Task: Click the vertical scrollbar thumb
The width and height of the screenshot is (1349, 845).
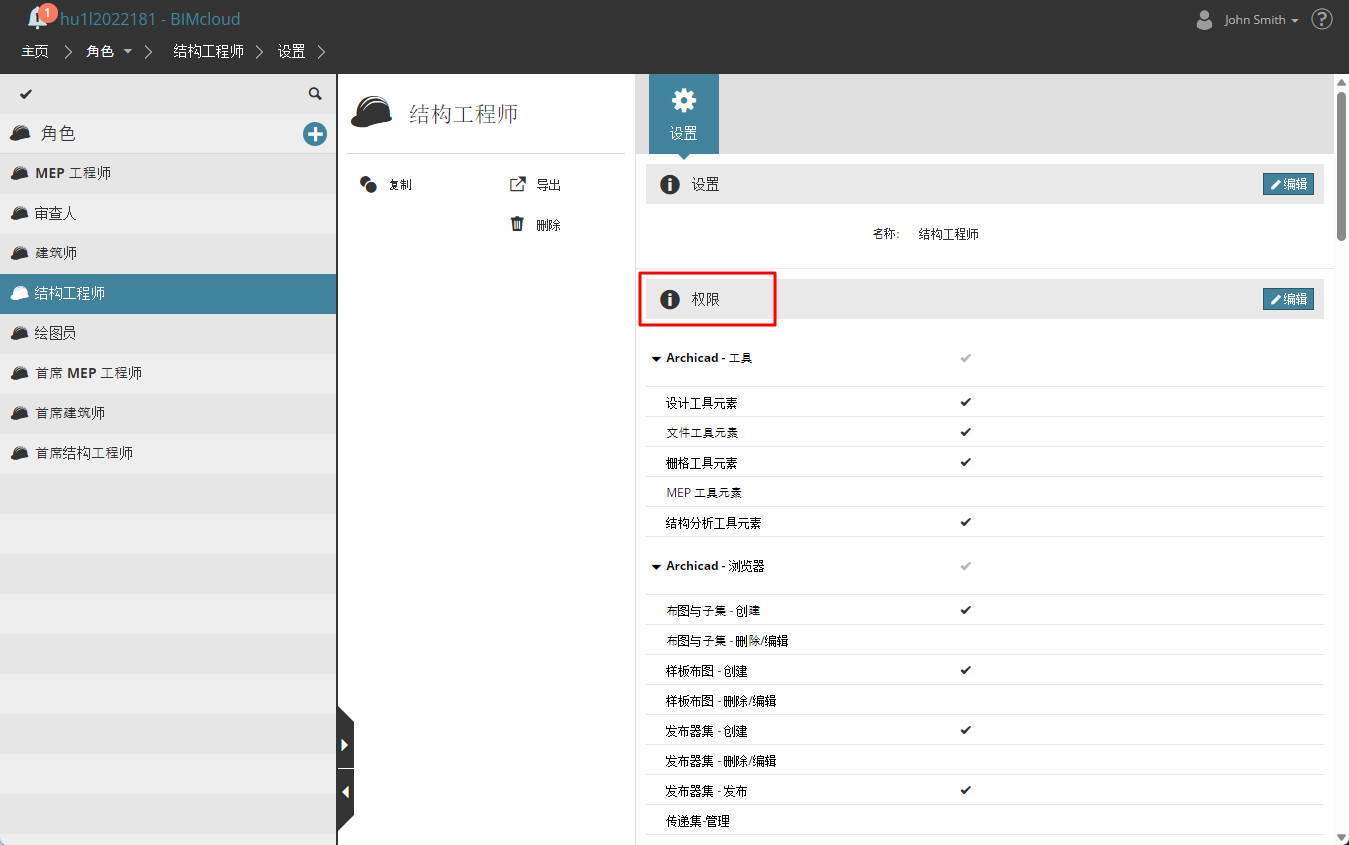Action: [x=1341, y=165]
